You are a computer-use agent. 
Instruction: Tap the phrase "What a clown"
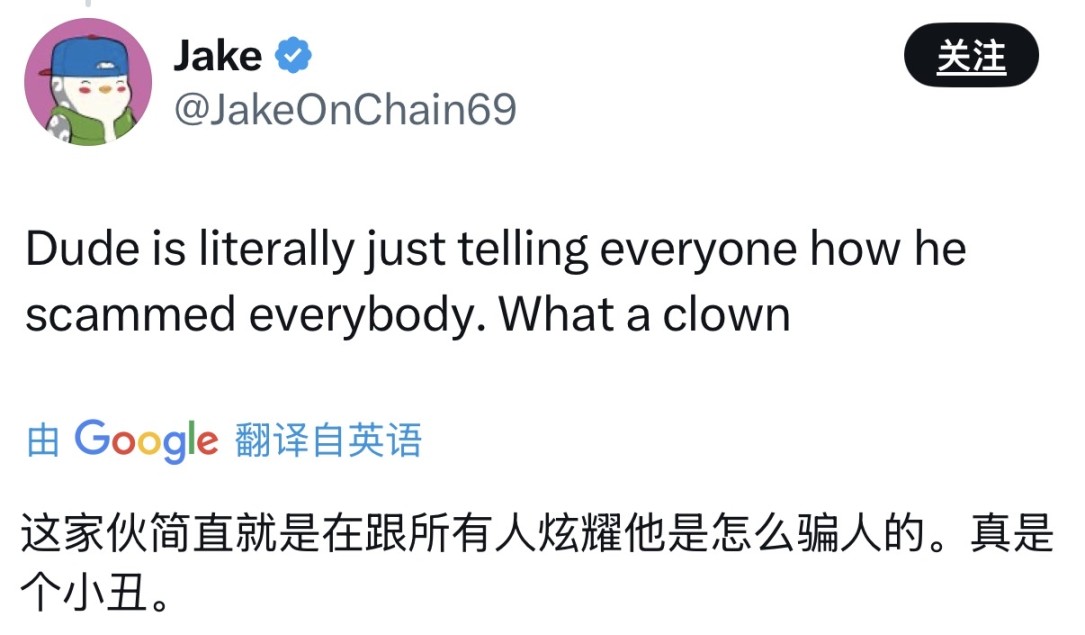pyautogui.click(x=645, y=315)
